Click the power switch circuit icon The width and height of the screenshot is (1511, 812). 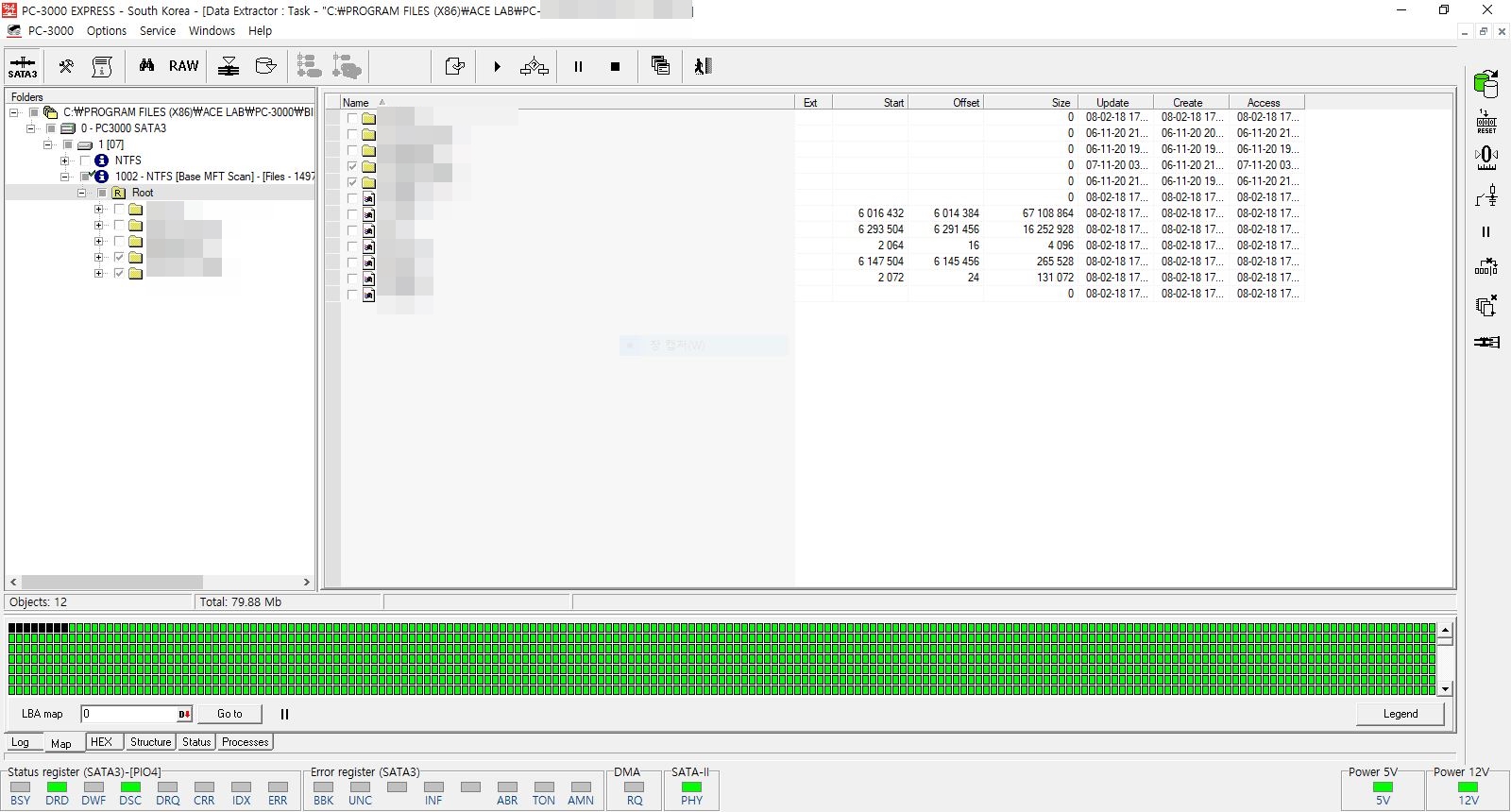click(x=1486, y=195)
